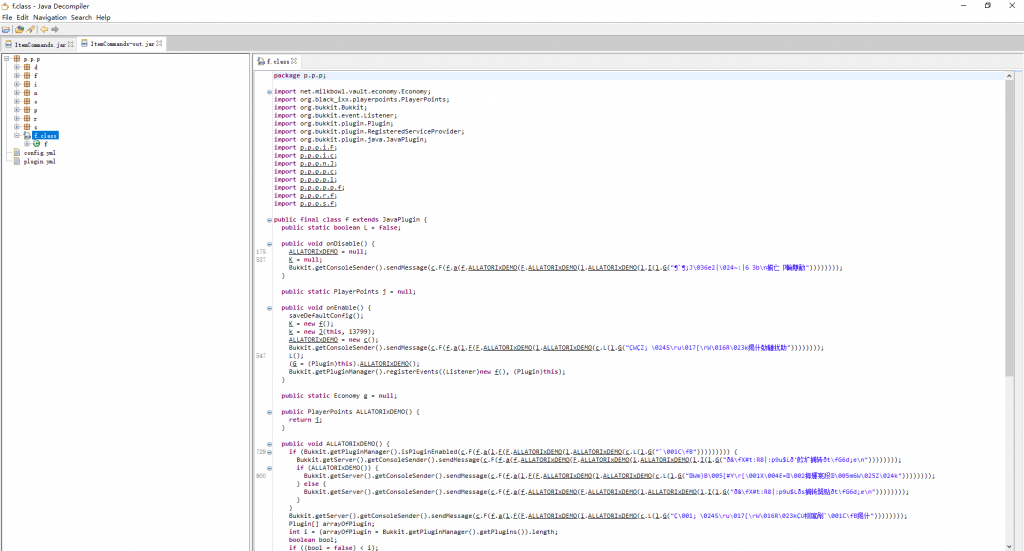Select the f.class editor tab

(x=278, y=61)
